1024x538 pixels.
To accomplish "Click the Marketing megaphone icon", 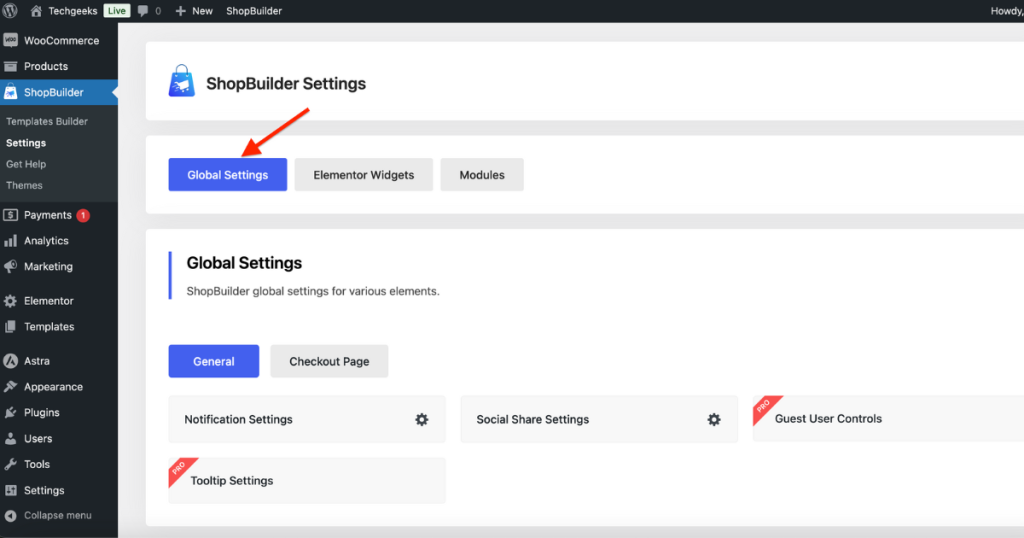I will pos(10,266).
